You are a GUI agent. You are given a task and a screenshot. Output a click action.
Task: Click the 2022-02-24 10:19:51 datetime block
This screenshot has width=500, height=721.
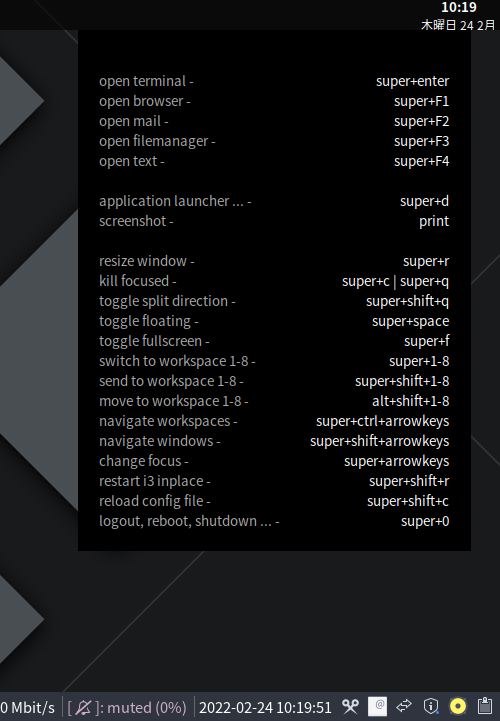click(x=265, y=707)
